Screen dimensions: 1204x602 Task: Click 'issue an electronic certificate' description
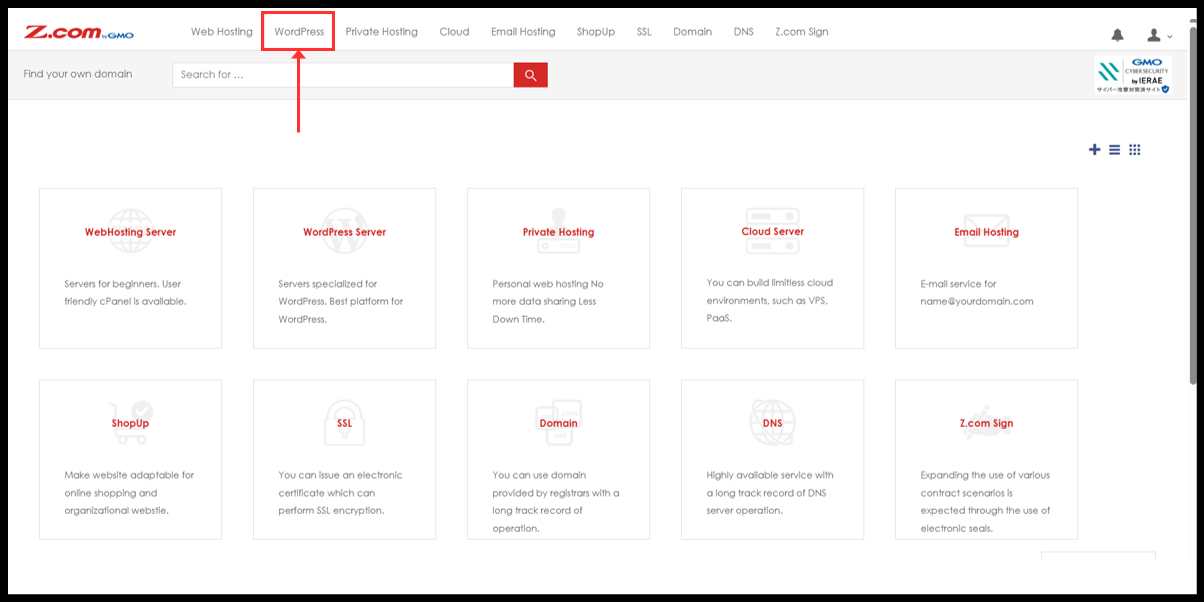click(x=340, y=492)
